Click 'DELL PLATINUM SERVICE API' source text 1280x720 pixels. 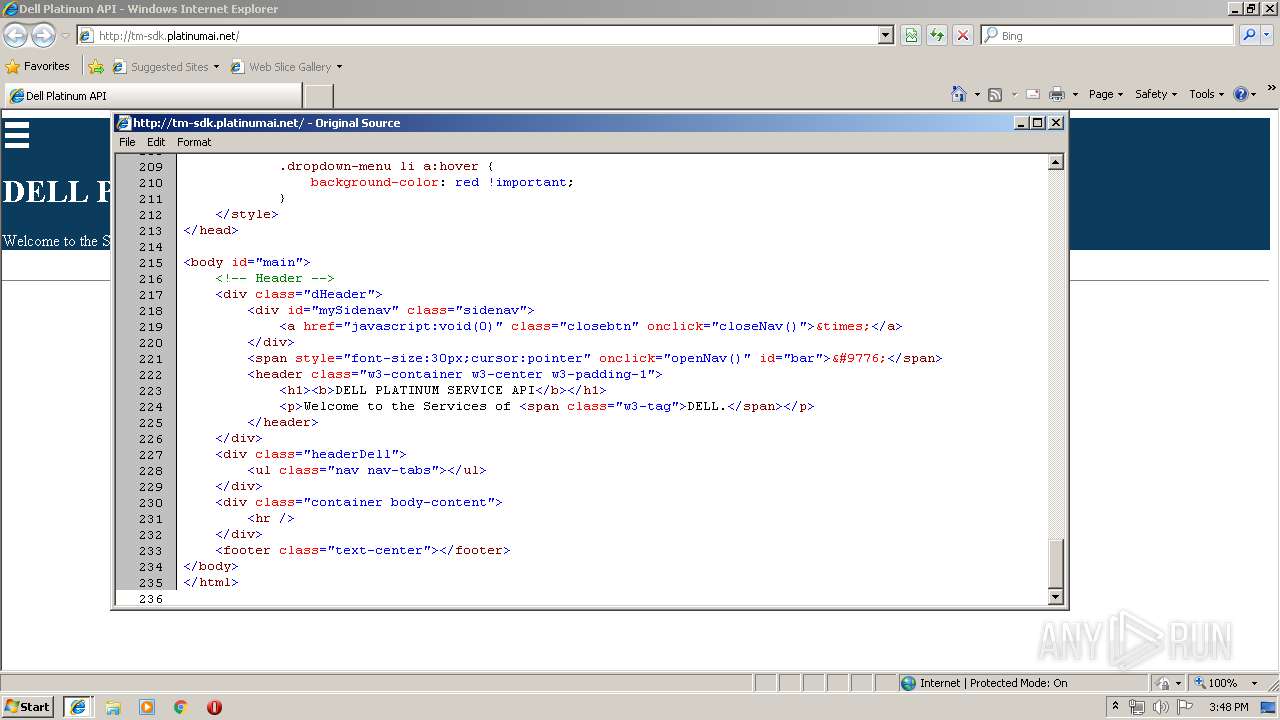[x=435, y=390]
